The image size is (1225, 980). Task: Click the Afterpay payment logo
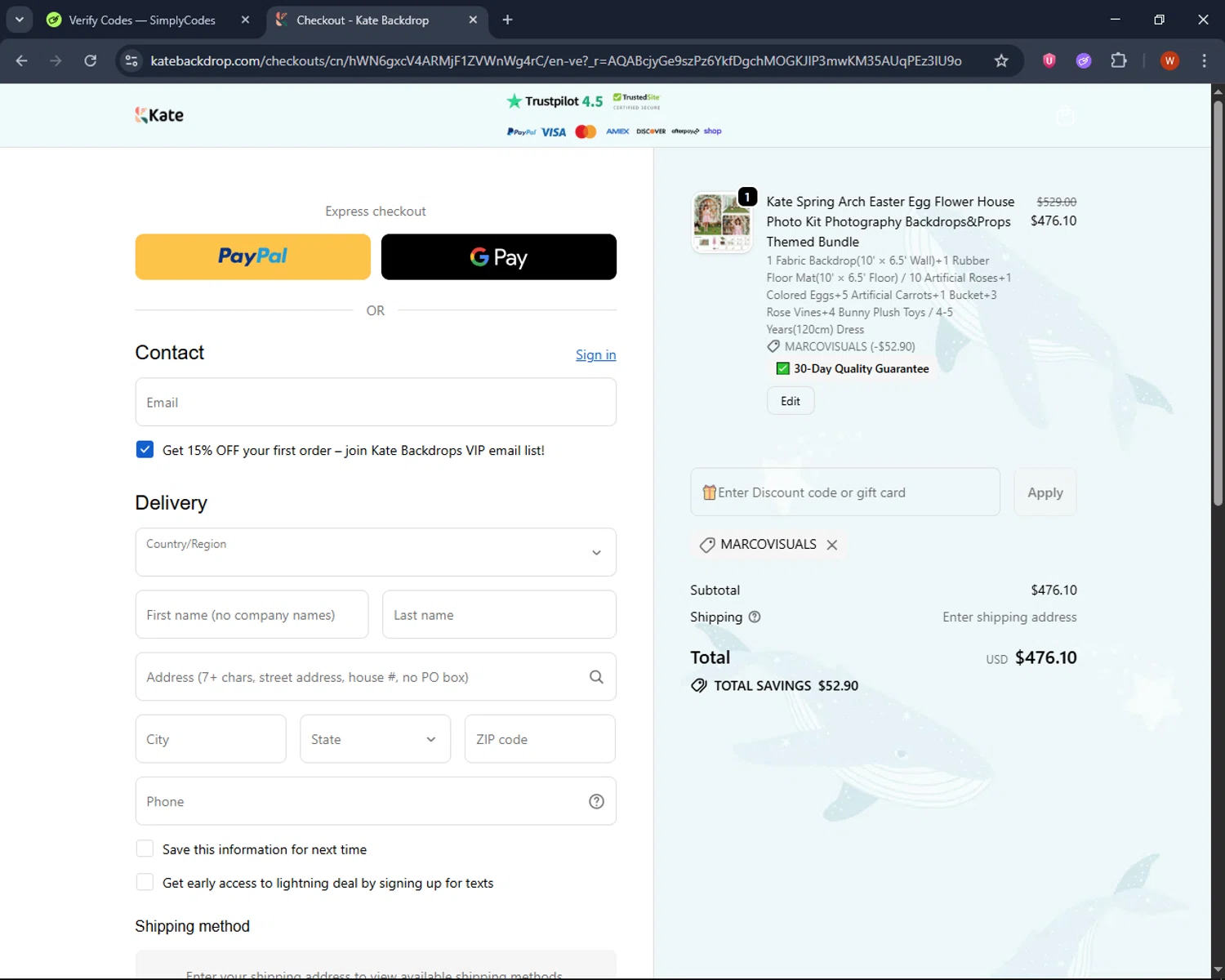point(685,131)
